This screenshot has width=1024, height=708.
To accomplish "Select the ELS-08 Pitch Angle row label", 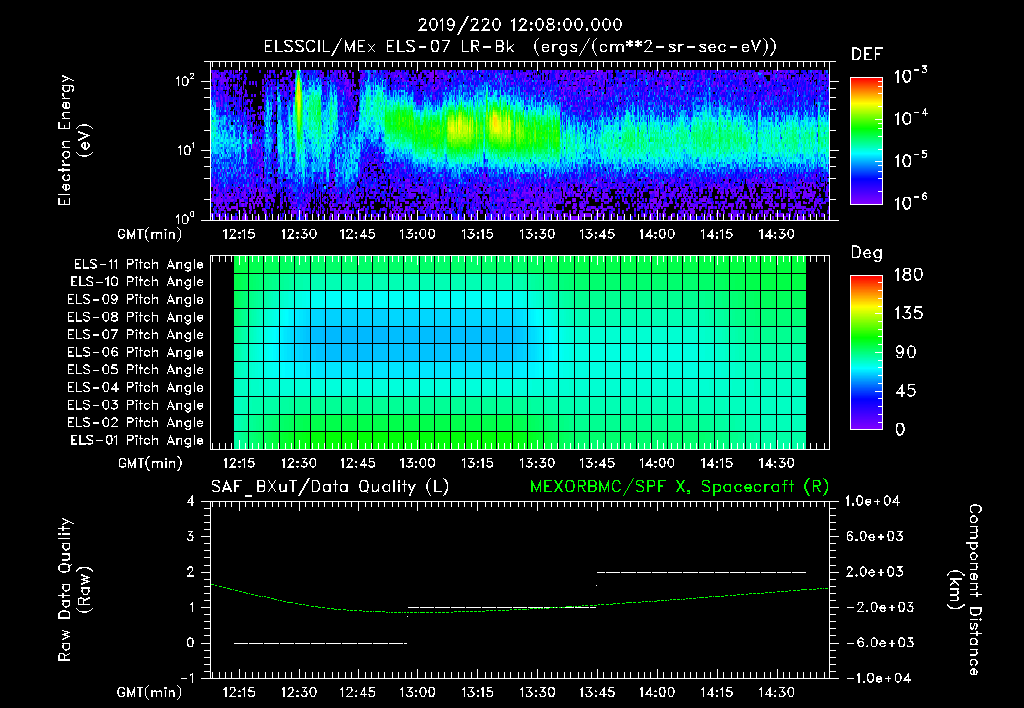I will pos(136,317).
